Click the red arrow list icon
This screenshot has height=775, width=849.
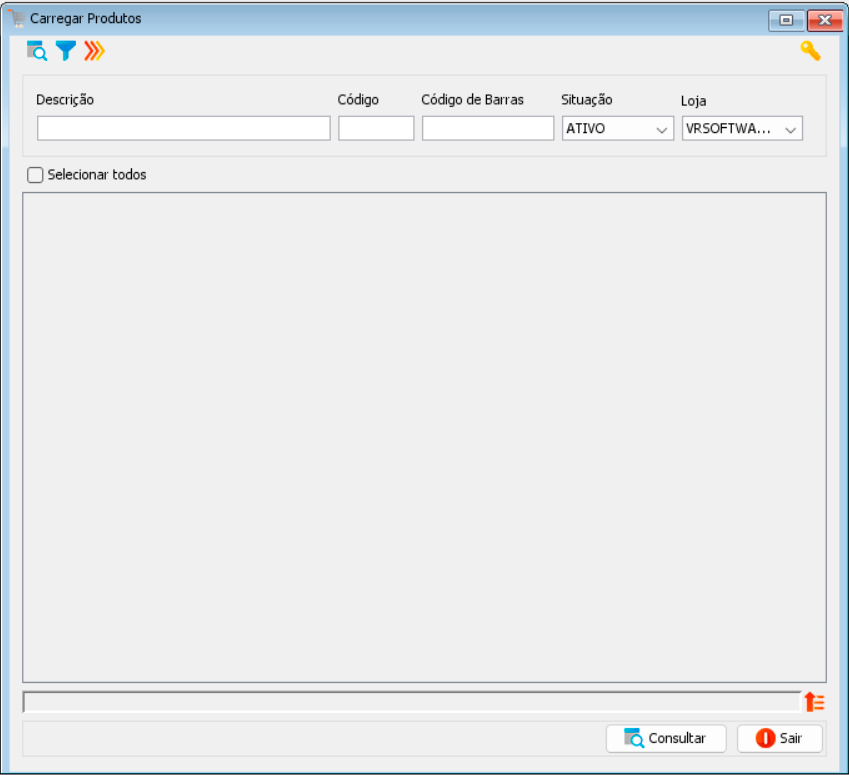click(814, 702)
